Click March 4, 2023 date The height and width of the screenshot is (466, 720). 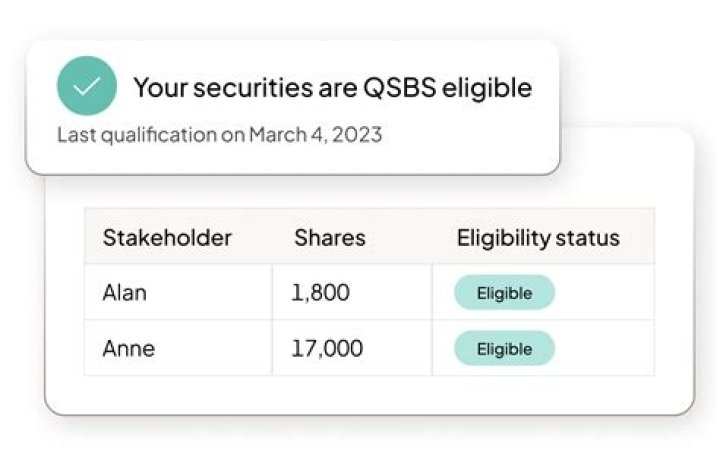315,134
